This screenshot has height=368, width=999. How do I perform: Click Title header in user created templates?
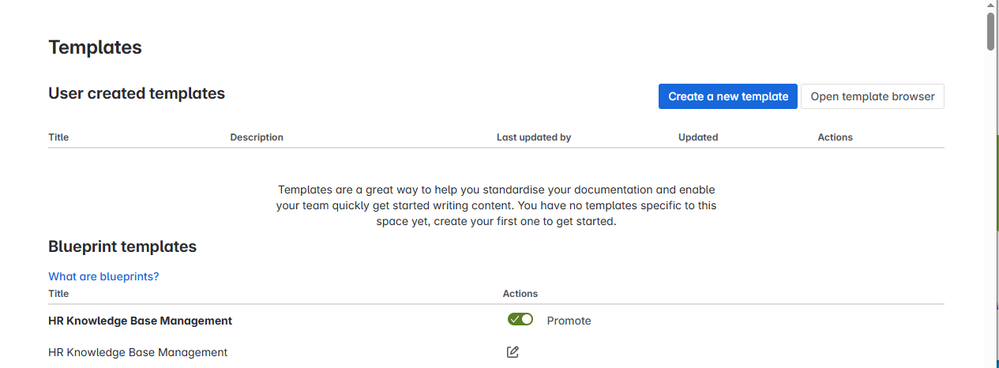59,137
